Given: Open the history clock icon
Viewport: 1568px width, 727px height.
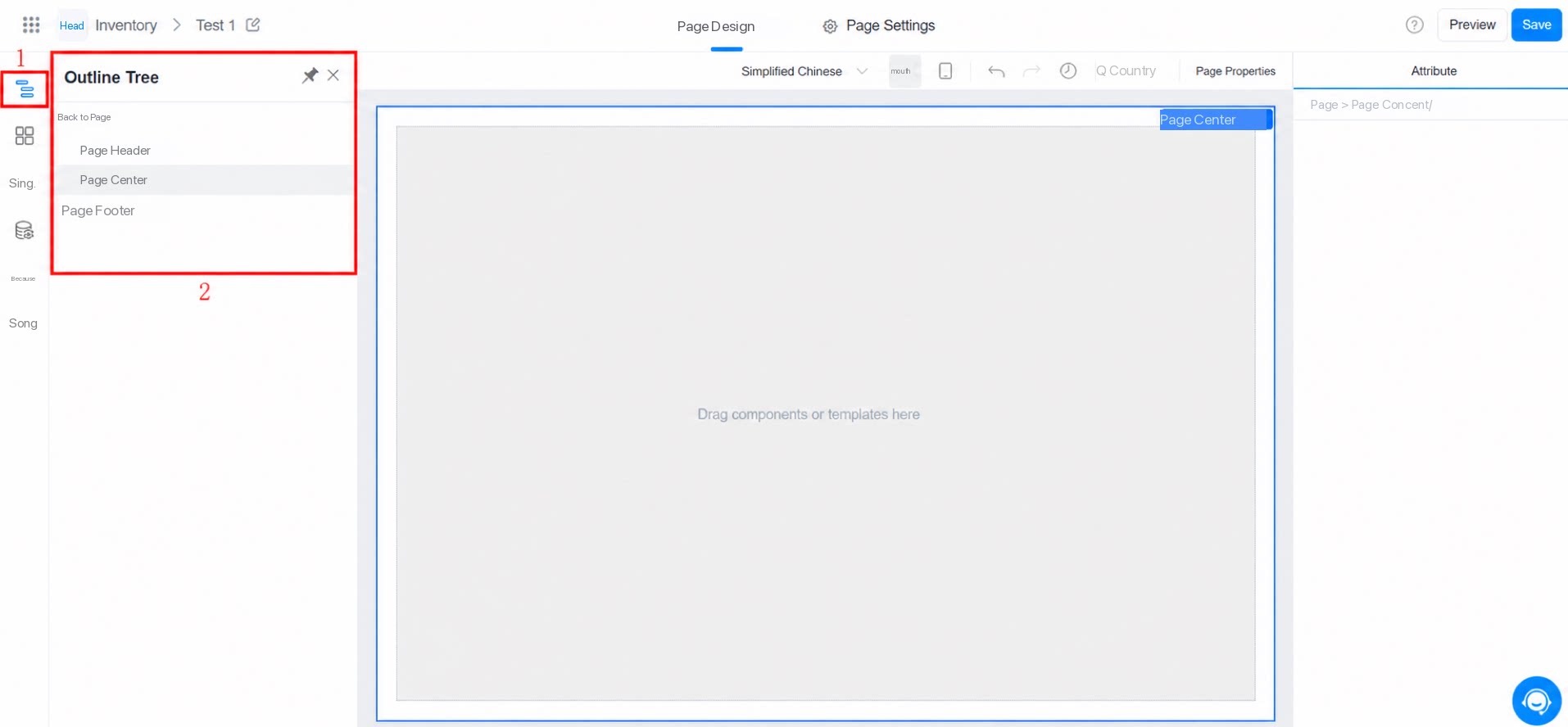Looking at the screenshot, I should [x=1068, y=71].
